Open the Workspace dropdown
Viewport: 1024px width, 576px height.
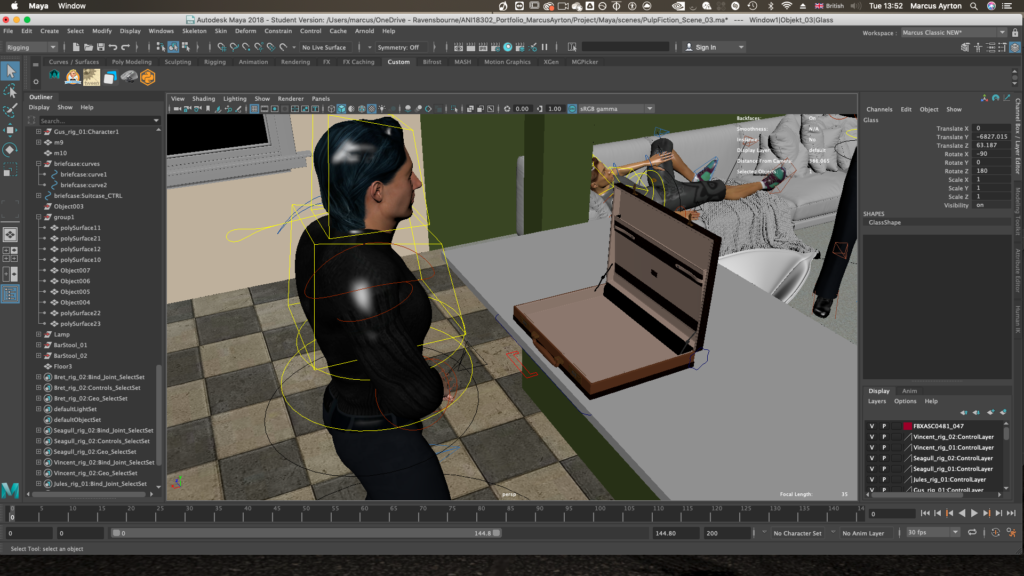953,32
